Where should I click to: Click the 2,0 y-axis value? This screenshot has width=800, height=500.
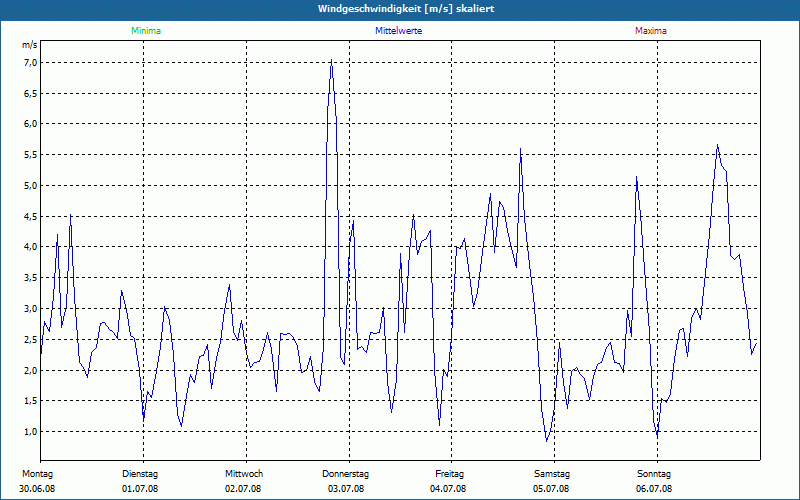31,370
